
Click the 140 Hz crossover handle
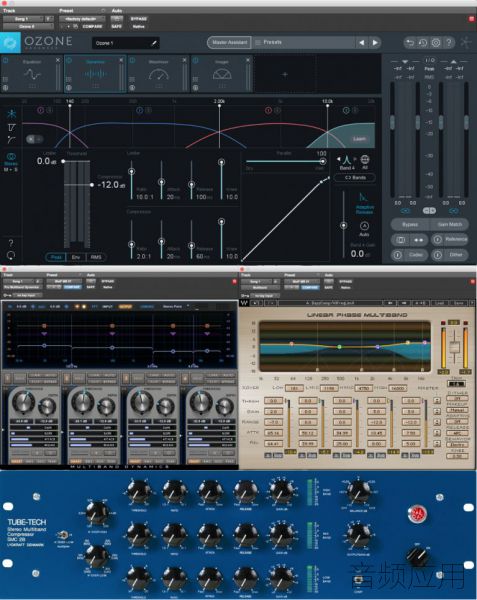click(x=70, y=105)
